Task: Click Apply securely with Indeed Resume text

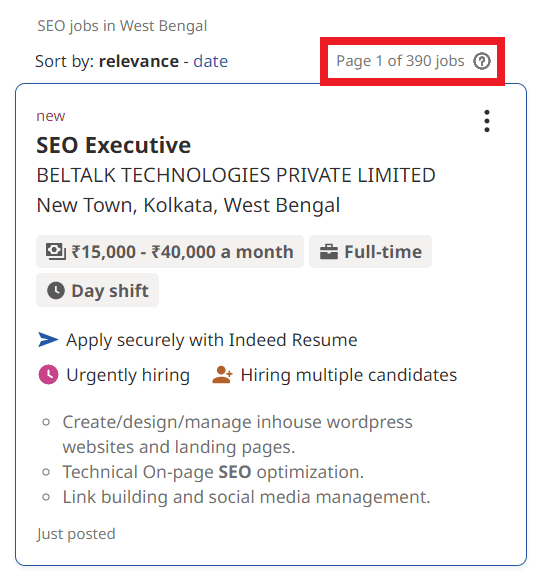Action: pos(212,340)
